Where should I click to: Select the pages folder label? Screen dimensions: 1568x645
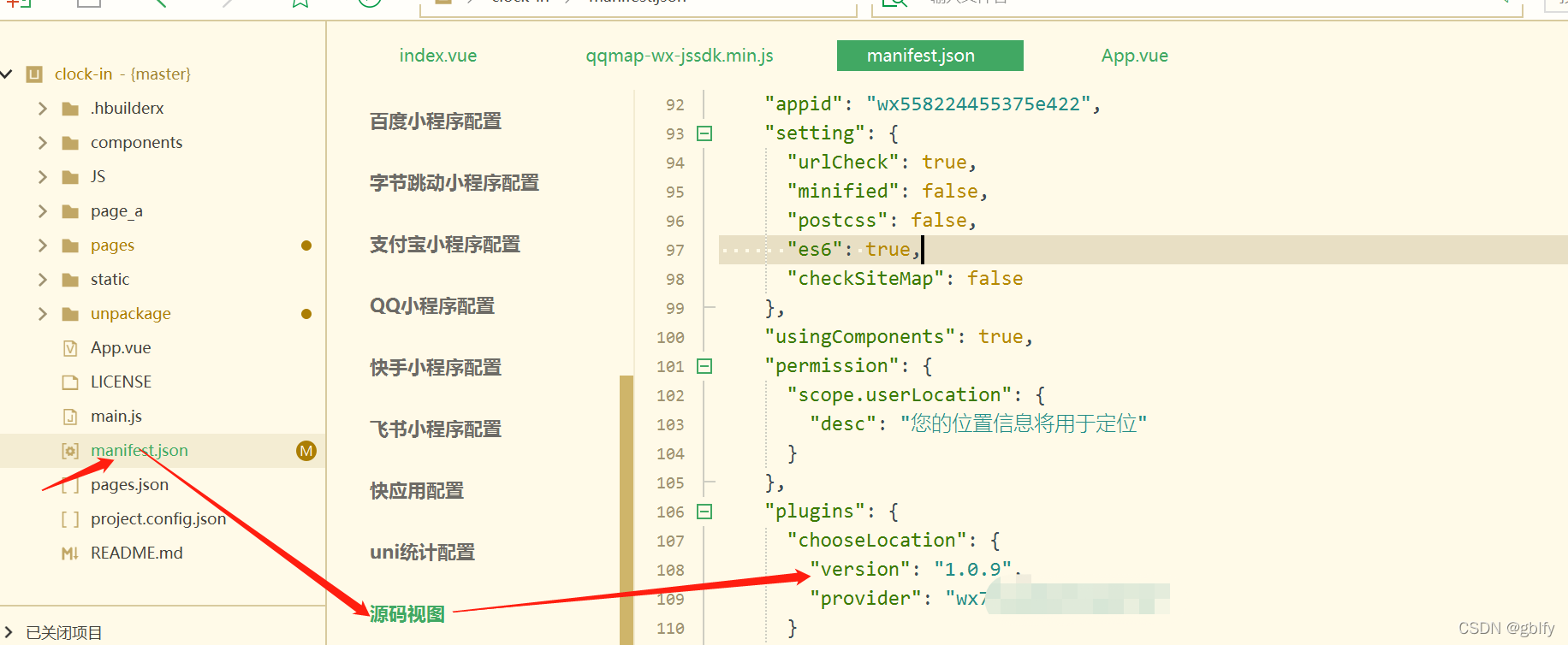pyautogui.click(x=112, y=246)
